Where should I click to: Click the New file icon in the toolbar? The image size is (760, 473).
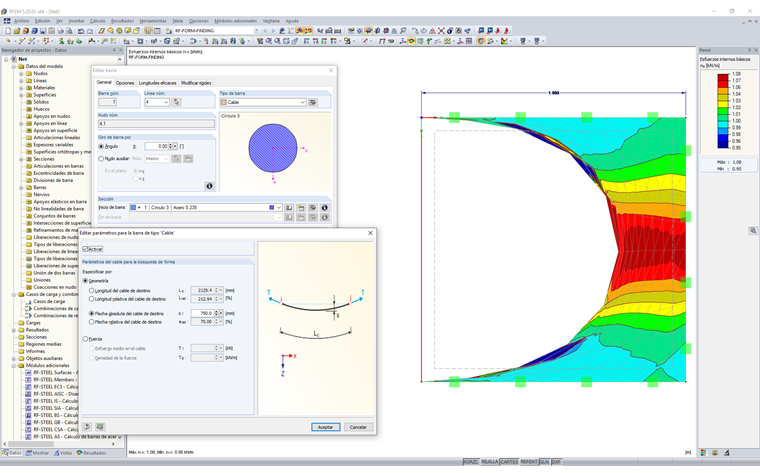pos(8,31)
